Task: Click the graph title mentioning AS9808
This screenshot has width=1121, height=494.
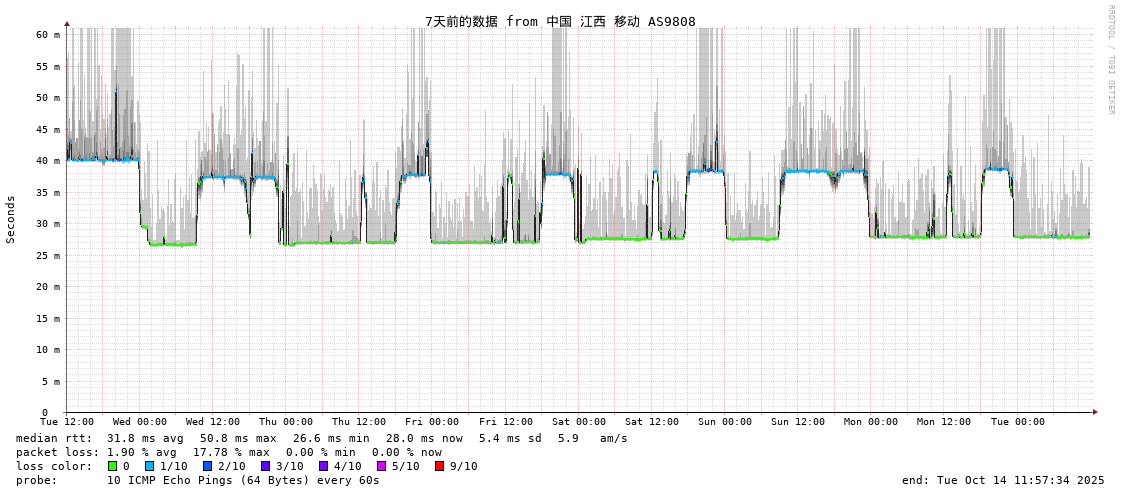Action: point(560,22)
